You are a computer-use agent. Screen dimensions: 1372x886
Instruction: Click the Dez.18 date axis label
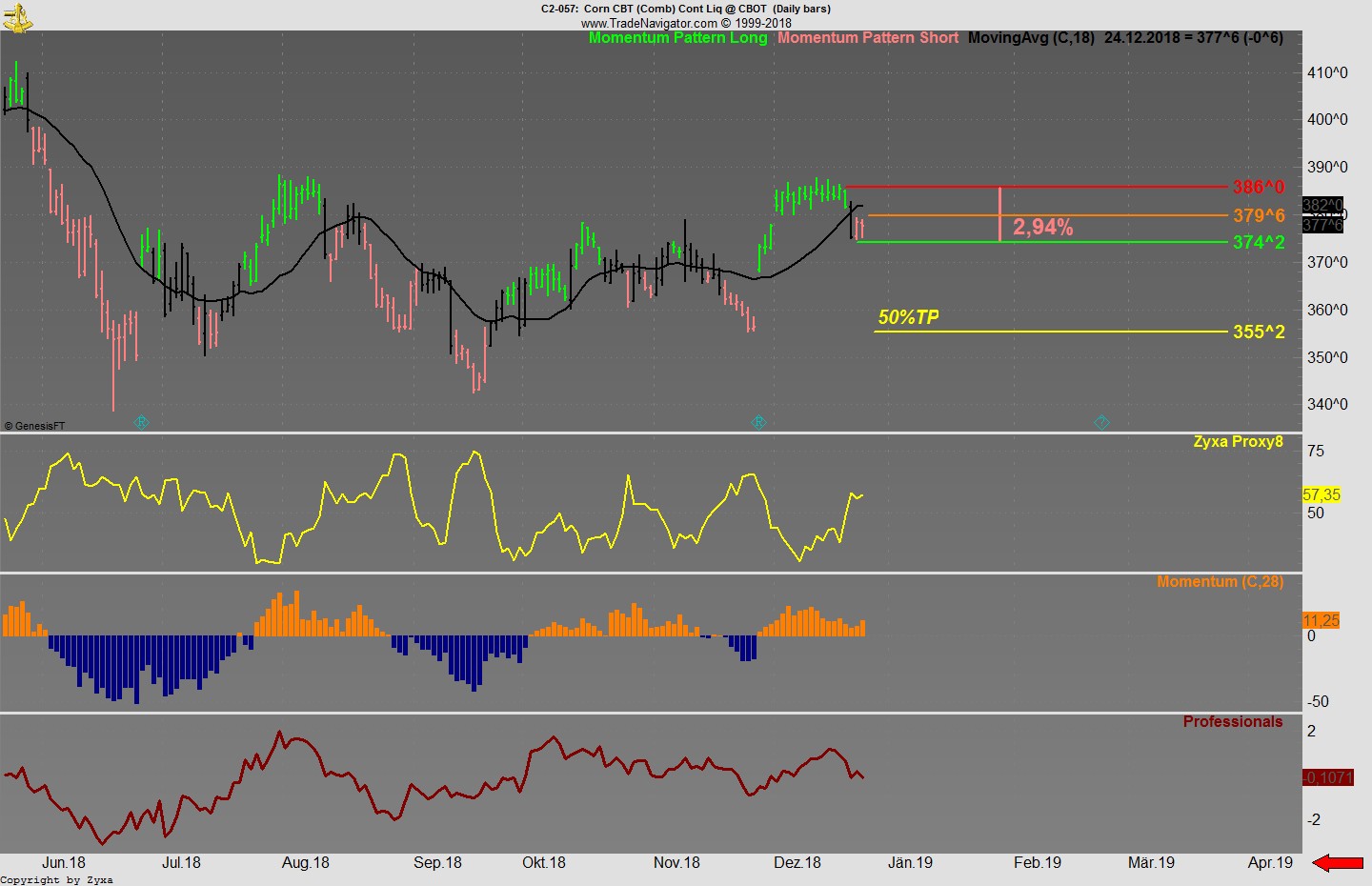coord(797,863)
